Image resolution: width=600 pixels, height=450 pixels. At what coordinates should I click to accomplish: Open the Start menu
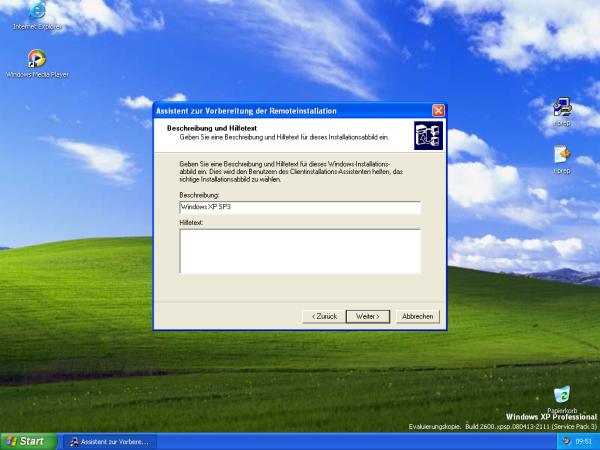click(29, 441)
